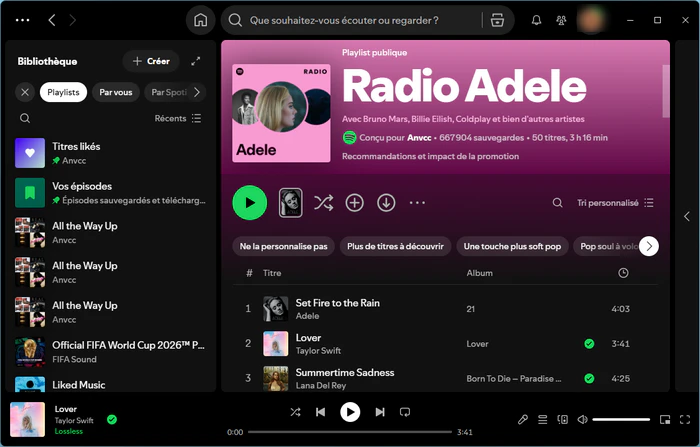
Task: Open notifications bell
Action: 536,20
